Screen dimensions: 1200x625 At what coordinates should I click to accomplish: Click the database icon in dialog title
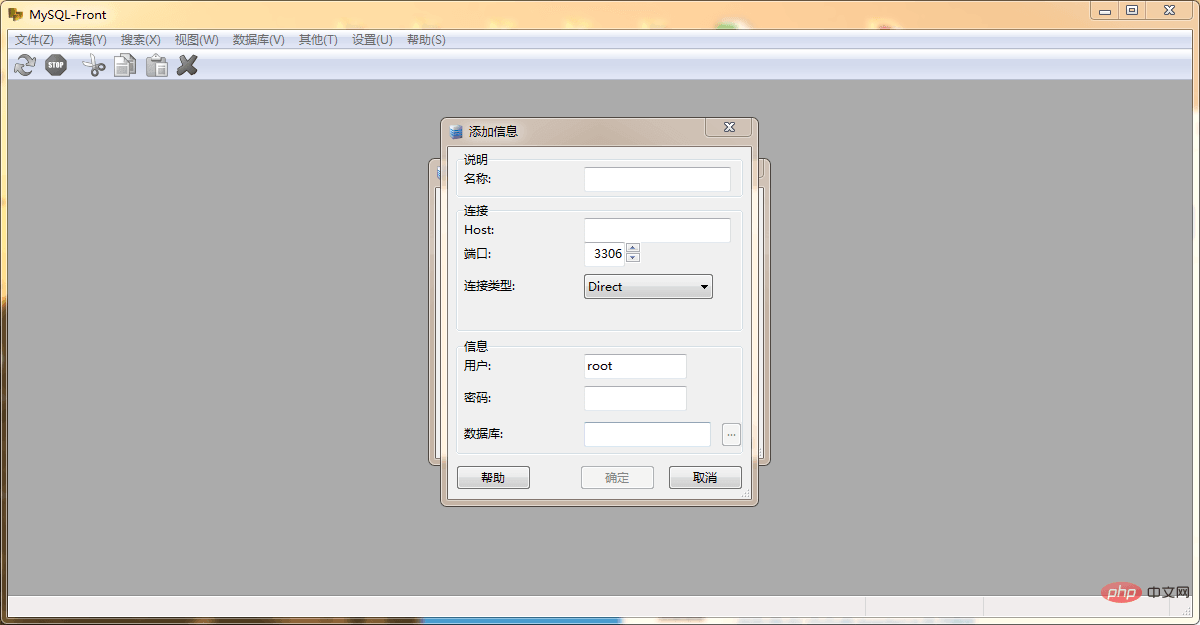[x=456, y=131]
